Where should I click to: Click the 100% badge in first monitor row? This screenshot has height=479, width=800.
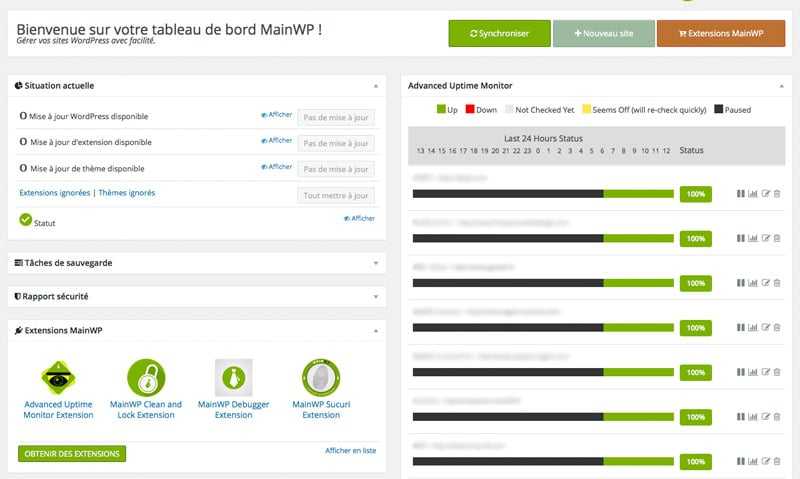point(696,194)
